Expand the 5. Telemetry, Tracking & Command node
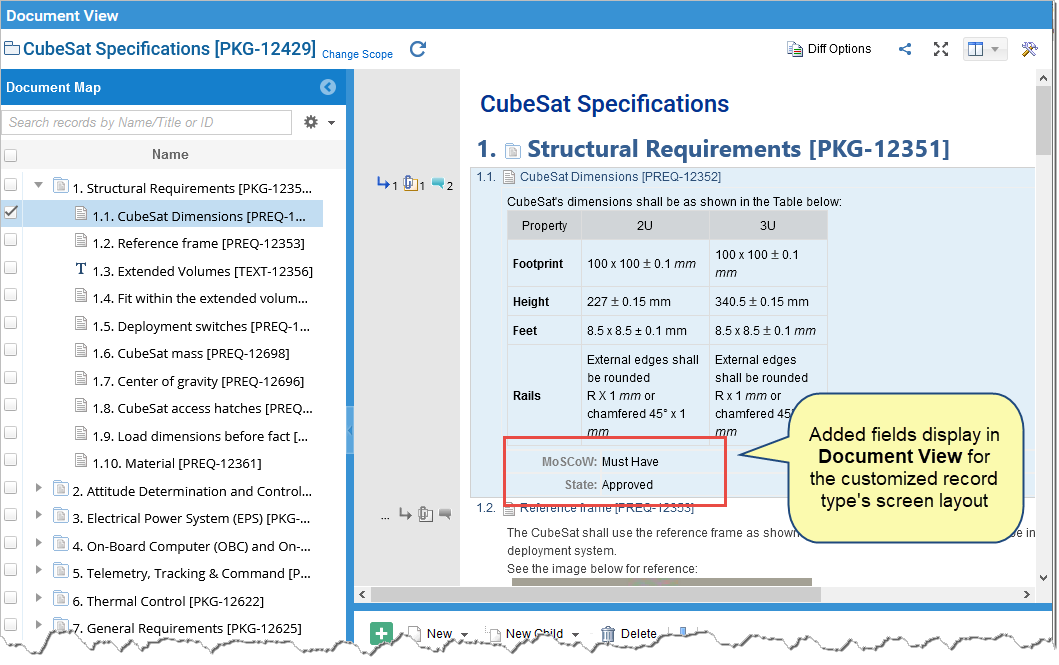This screenshot has width=1059, height=665. point(38,570)
